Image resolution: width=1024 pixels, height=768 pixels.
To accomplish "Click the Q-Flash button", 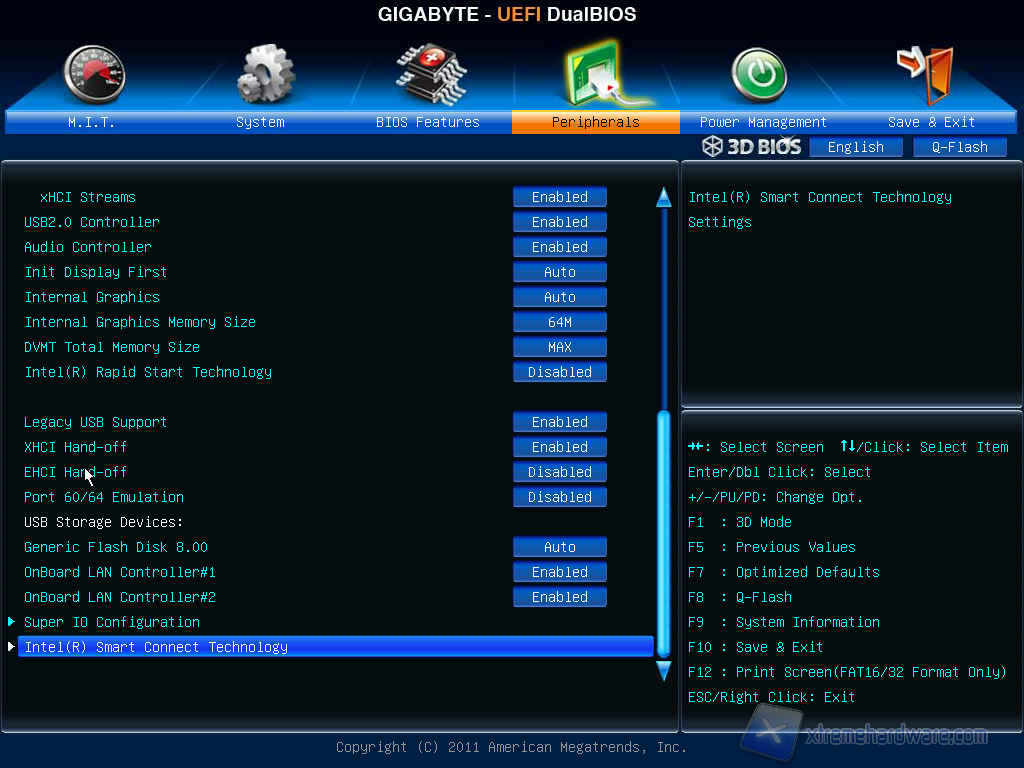I will (960, 147).
